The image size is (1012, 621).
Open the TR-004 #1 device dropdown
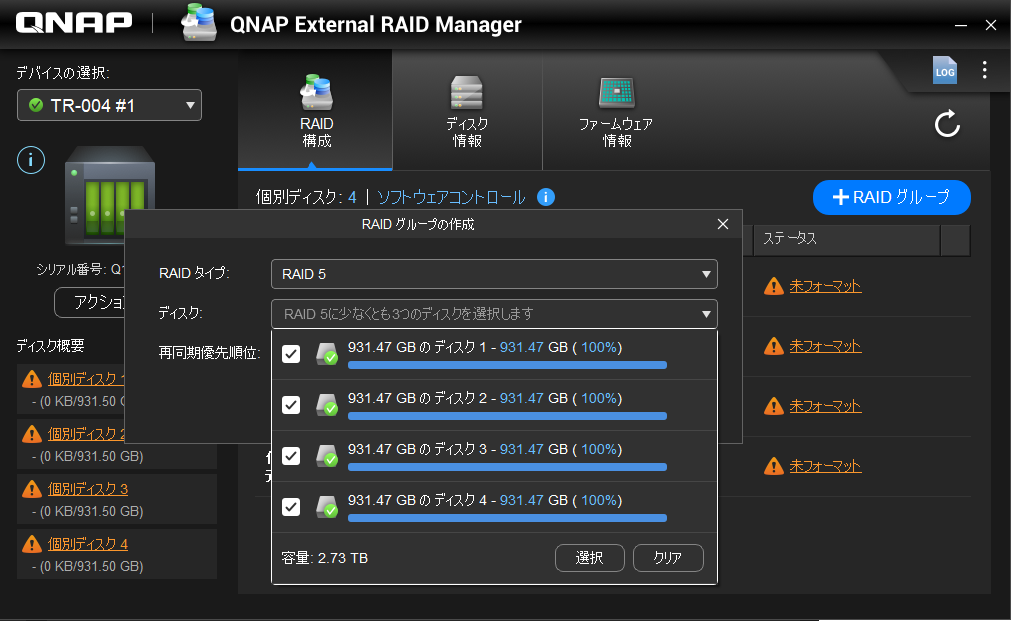pos(110,105)
